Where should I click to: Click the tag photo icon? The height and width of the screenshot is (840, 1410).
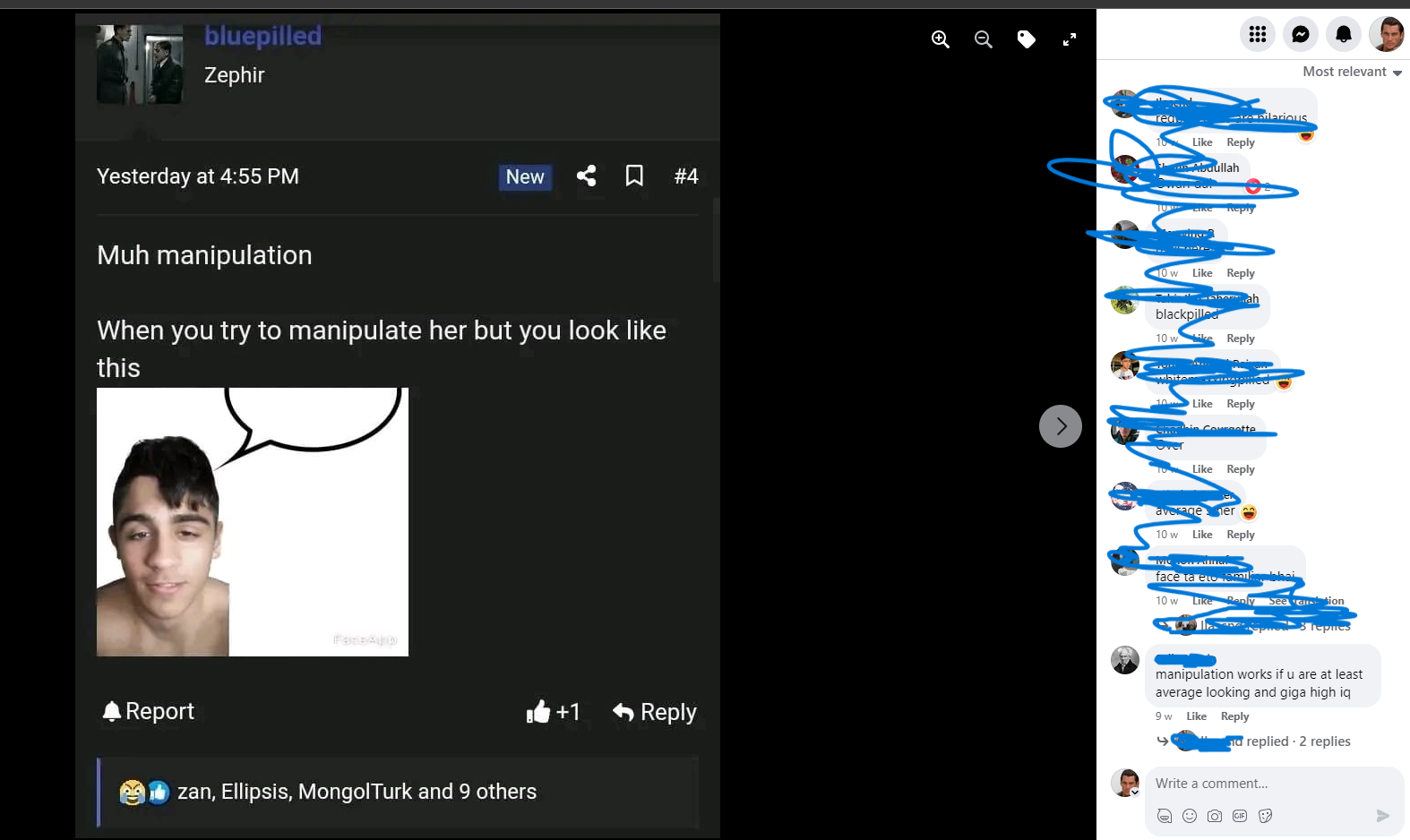coord(1026,39)
